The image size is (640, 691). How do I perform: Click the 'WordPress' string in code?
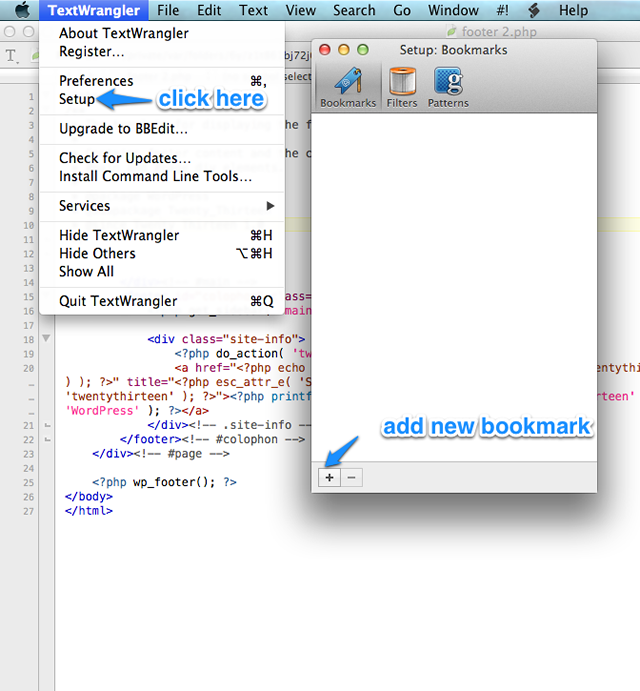pyautogui.click(x=102, y=411)
